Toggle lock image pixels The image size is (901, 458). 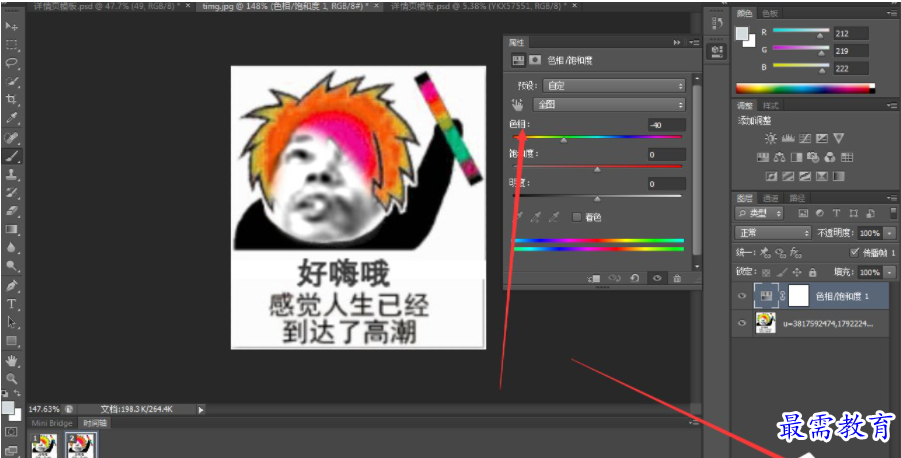(x=781, y=272)
